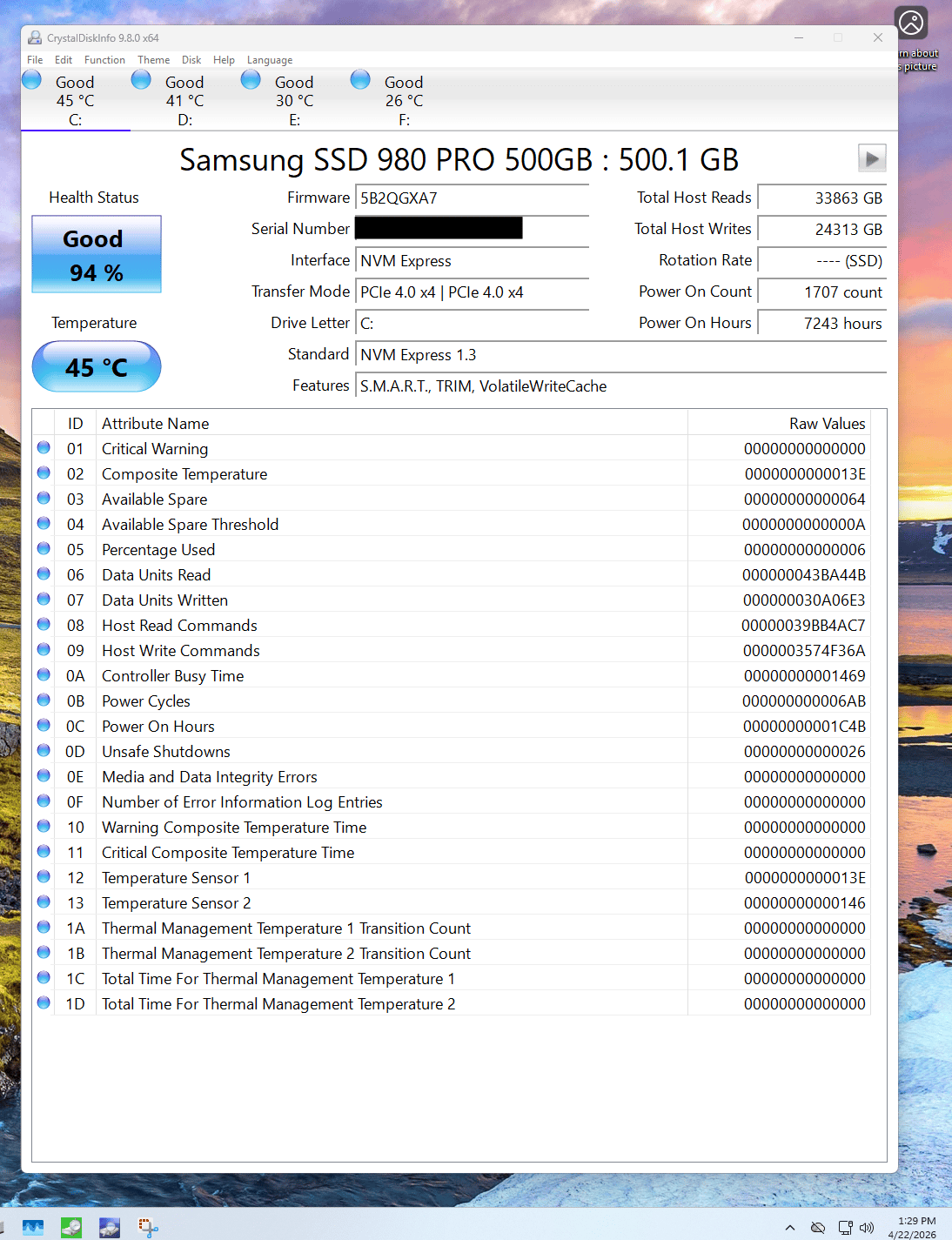This screenshot has width=952, height=1240.
Task: Open the Function menu
Action: pos(104,60)
